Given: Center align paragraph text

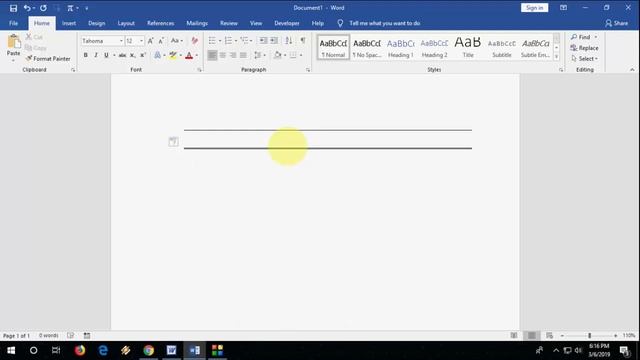Looking at the screenshot, I should (223, 55).
